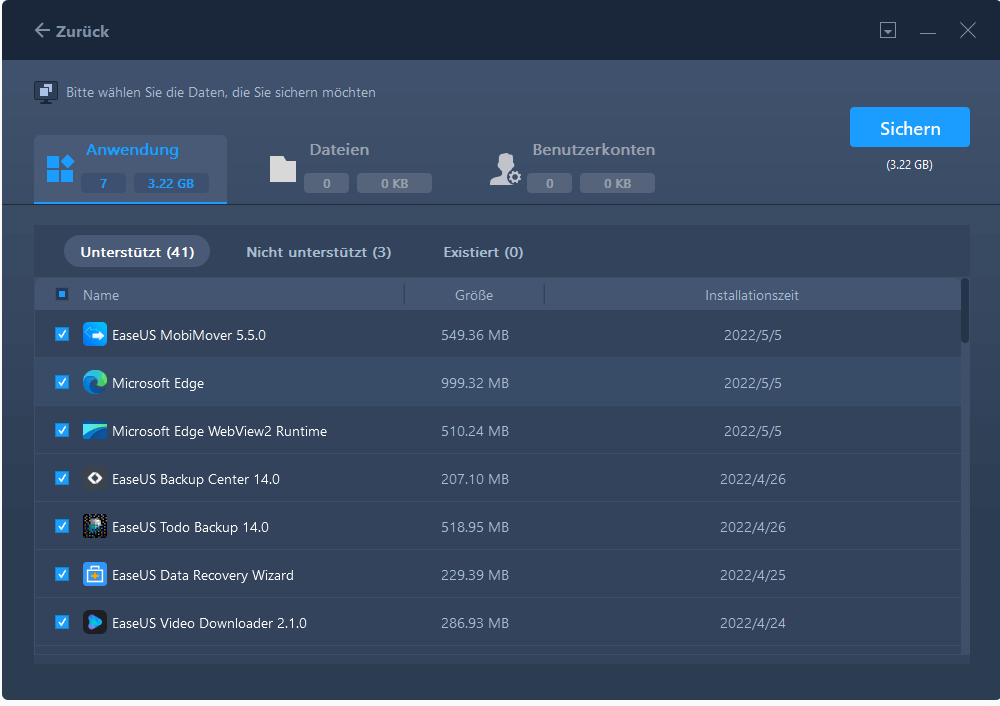This screenshot has width=1000, height=706.
Task: Click the 510.24 MB size value
Action: click(475, 432)
